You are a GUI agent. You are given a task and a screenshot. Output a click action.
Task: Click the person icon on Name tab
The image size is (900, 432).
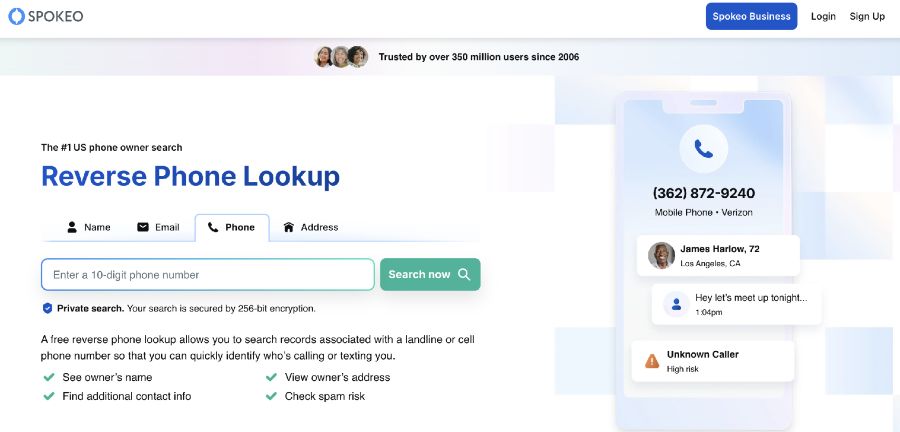(72, 227)
